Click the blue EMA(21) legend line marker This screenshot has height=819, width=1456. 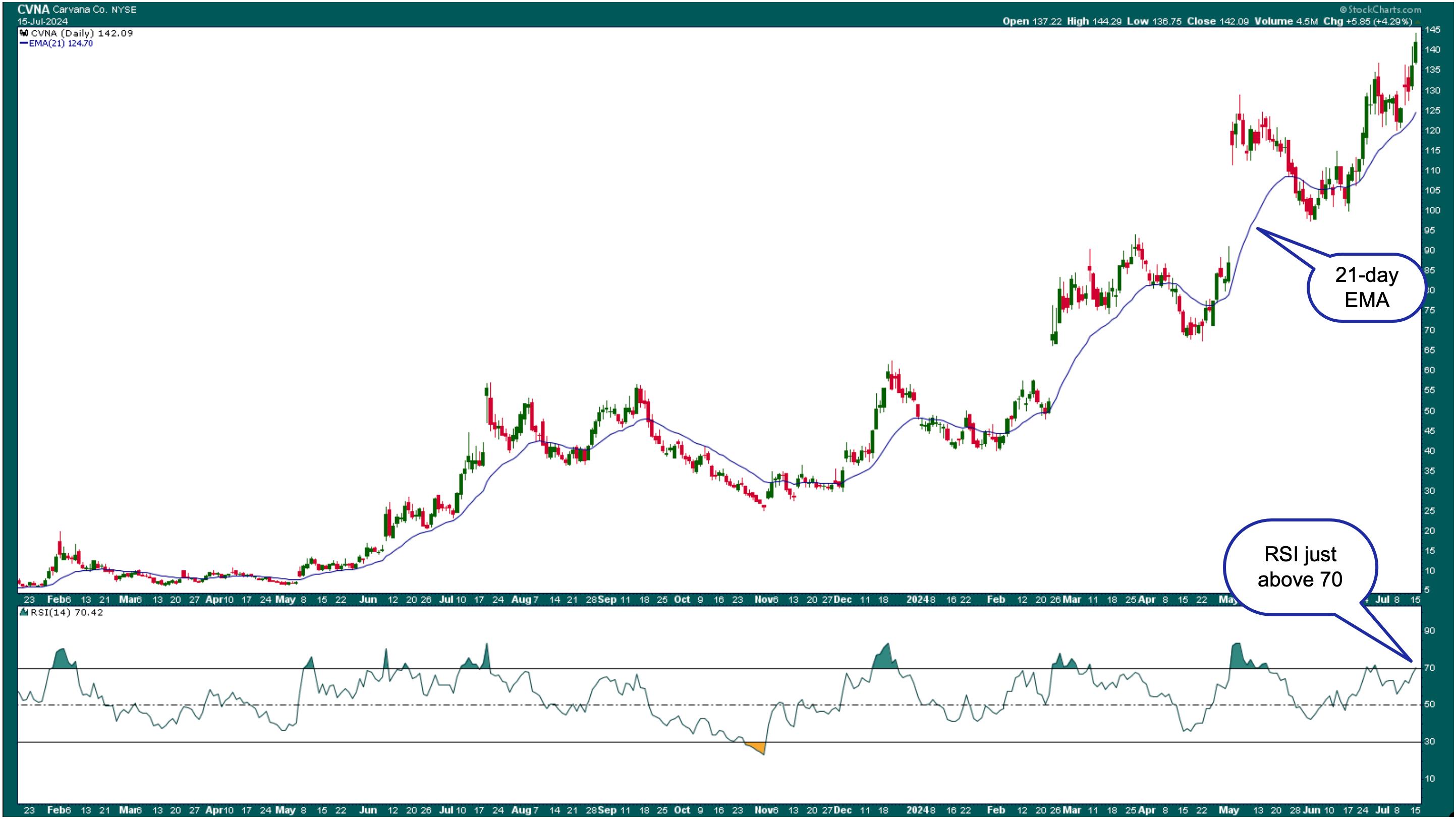coord(23,43)
